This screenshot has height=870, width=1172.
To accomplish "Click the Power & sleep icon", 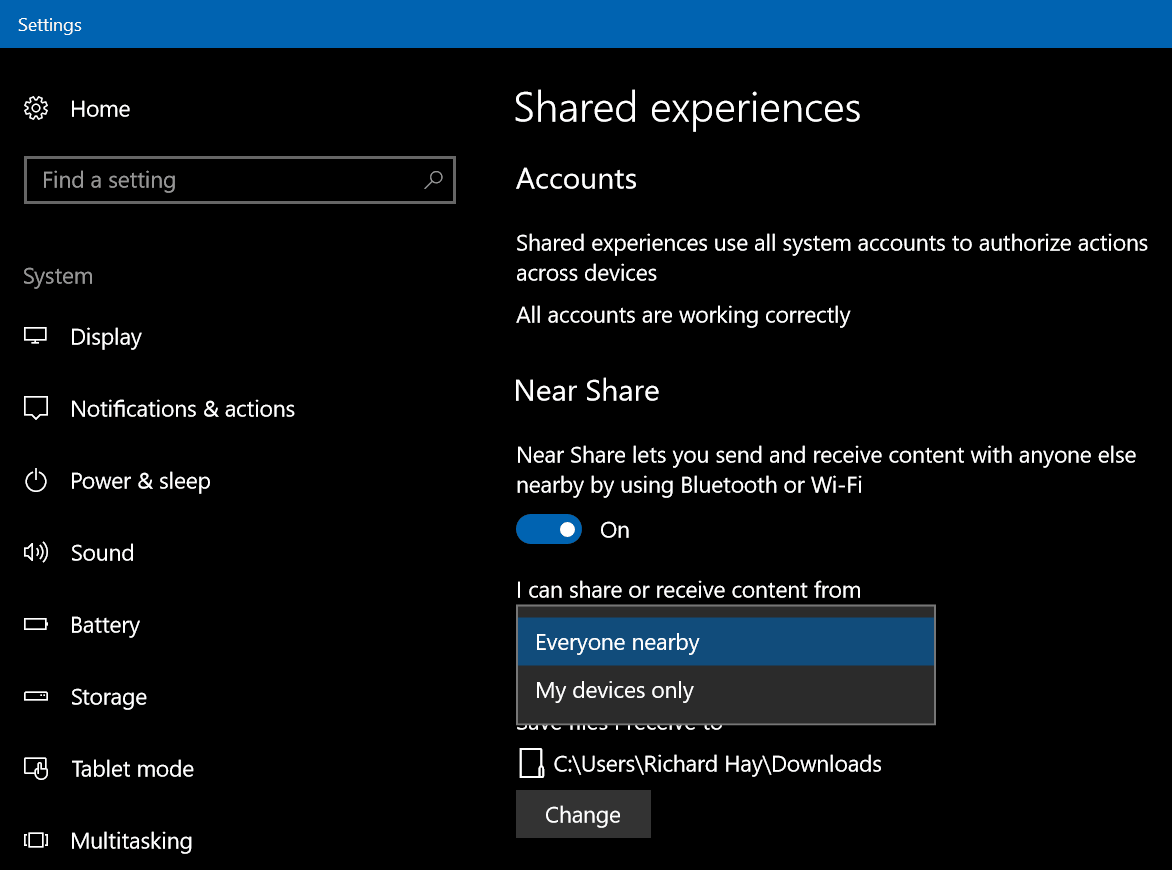I will [36, 481].
